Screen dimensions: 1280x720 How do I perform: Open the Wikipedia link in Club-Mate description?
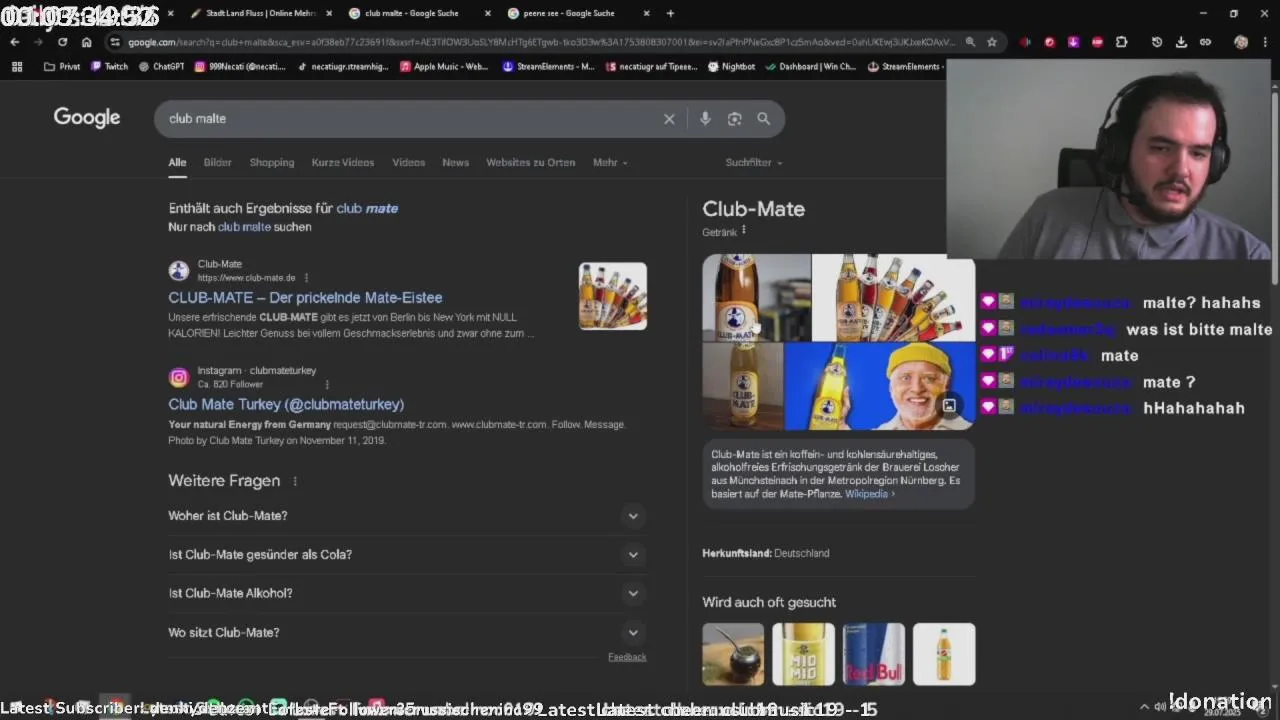pos(869,494)
